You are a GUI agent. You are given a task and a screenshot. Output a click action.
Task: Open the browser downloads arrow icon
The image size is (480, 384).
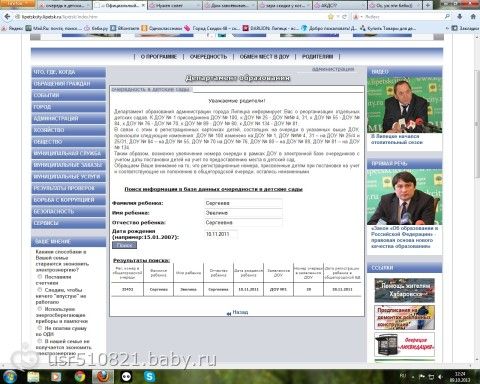pos(460,16)
